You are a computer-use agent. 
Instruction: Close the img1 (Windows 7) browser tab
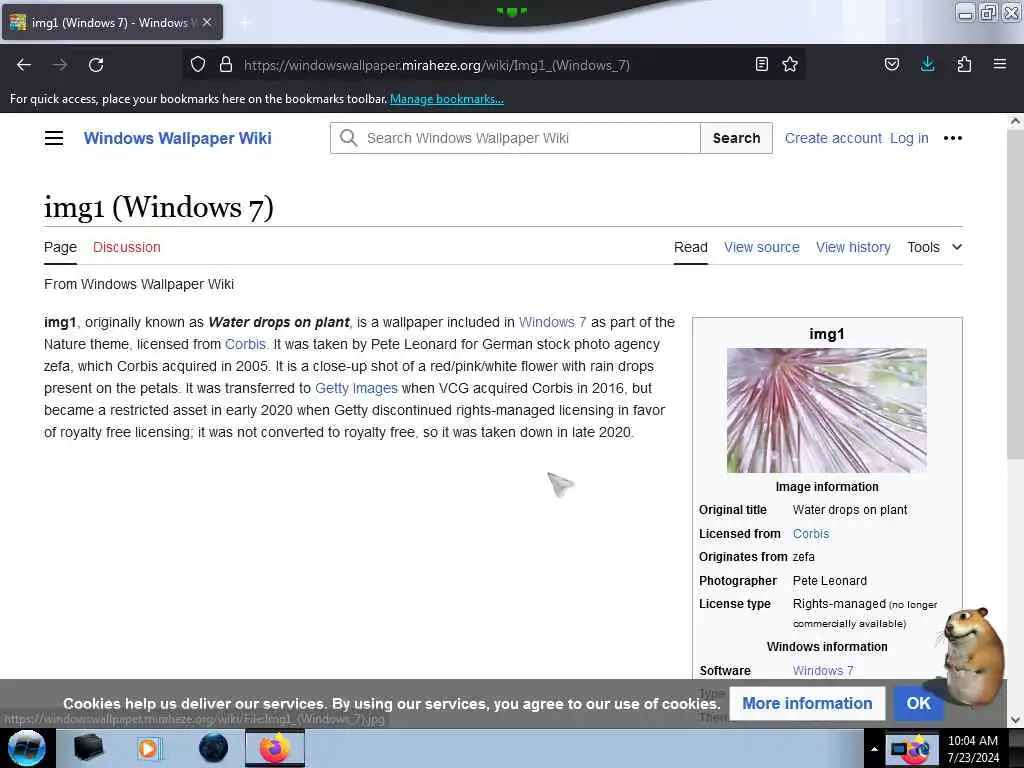coord(207,22)
